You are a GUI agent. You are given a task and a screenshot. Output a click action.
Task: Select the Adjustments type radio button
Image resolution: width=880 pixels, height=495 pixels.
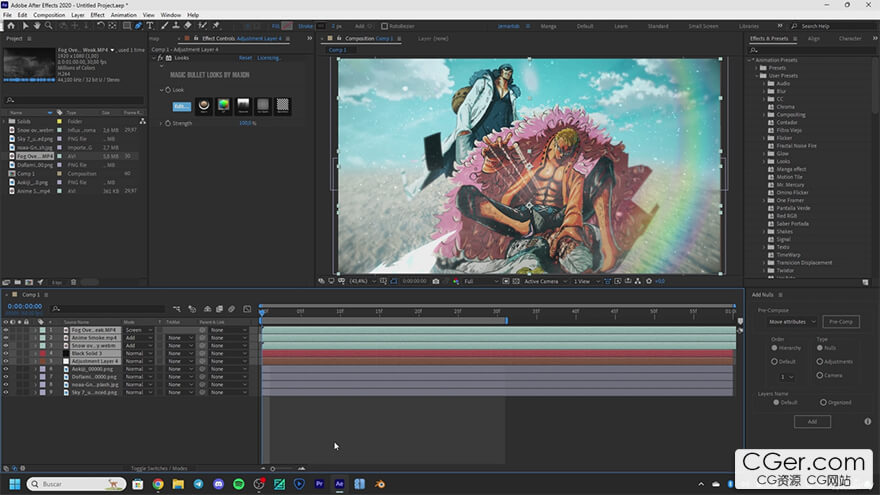820,361
